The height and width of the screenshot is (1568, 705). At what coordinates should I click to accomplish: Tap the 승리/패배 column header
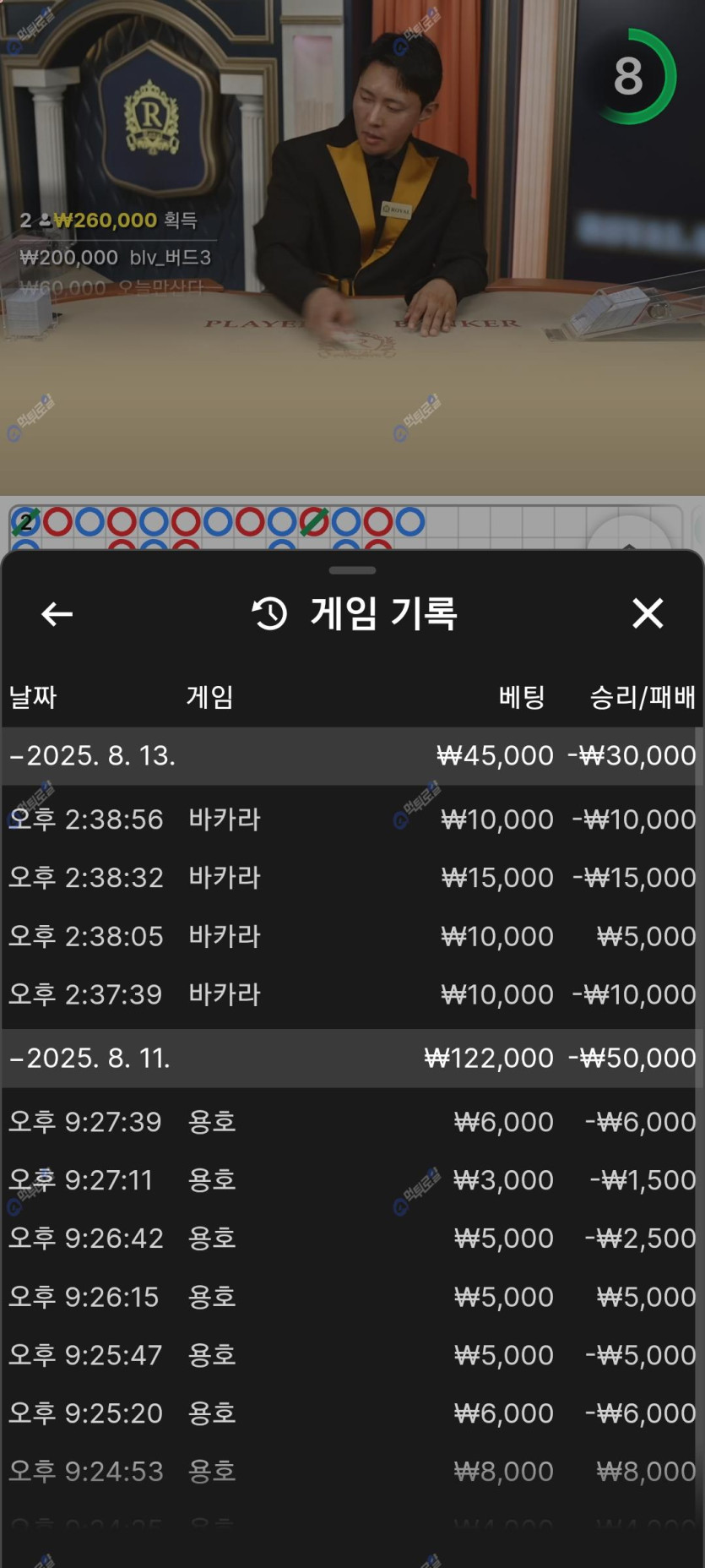point(643,697)
